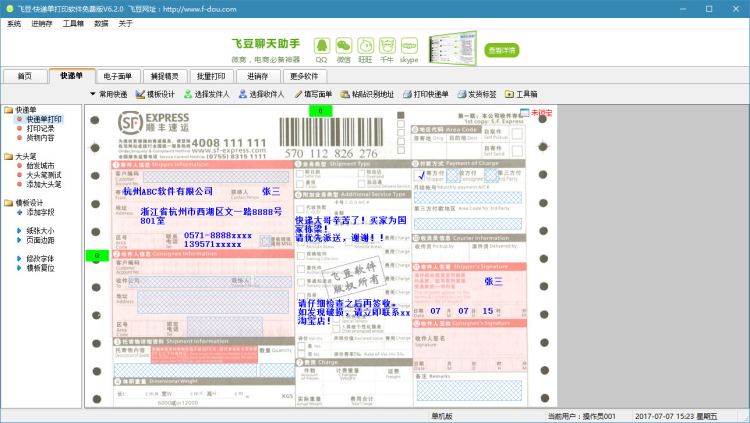750x423 pixels.
Task: Check the 自取件 checkbox box
Action: coord(517,134)
